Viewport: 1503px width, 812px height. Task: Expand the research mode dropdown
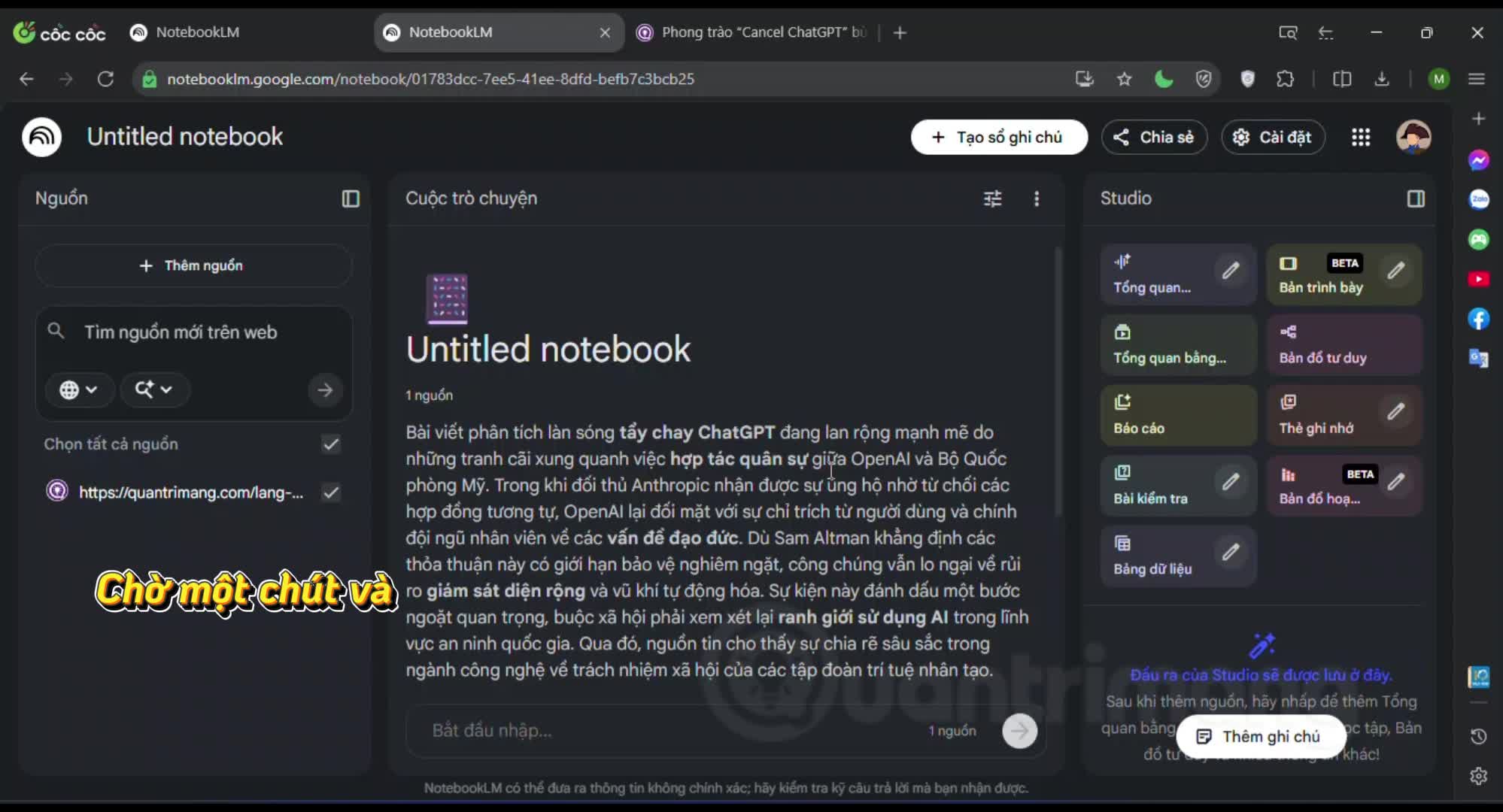coord(153,389)
